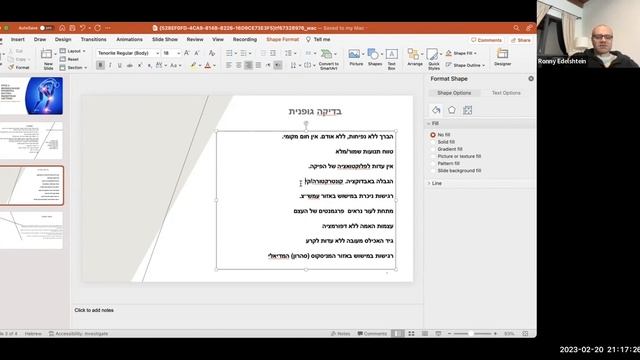Click the Increase Font Size icon
Image resolution: width=640 pixels, height=360 pixels.
click(187, 53)
